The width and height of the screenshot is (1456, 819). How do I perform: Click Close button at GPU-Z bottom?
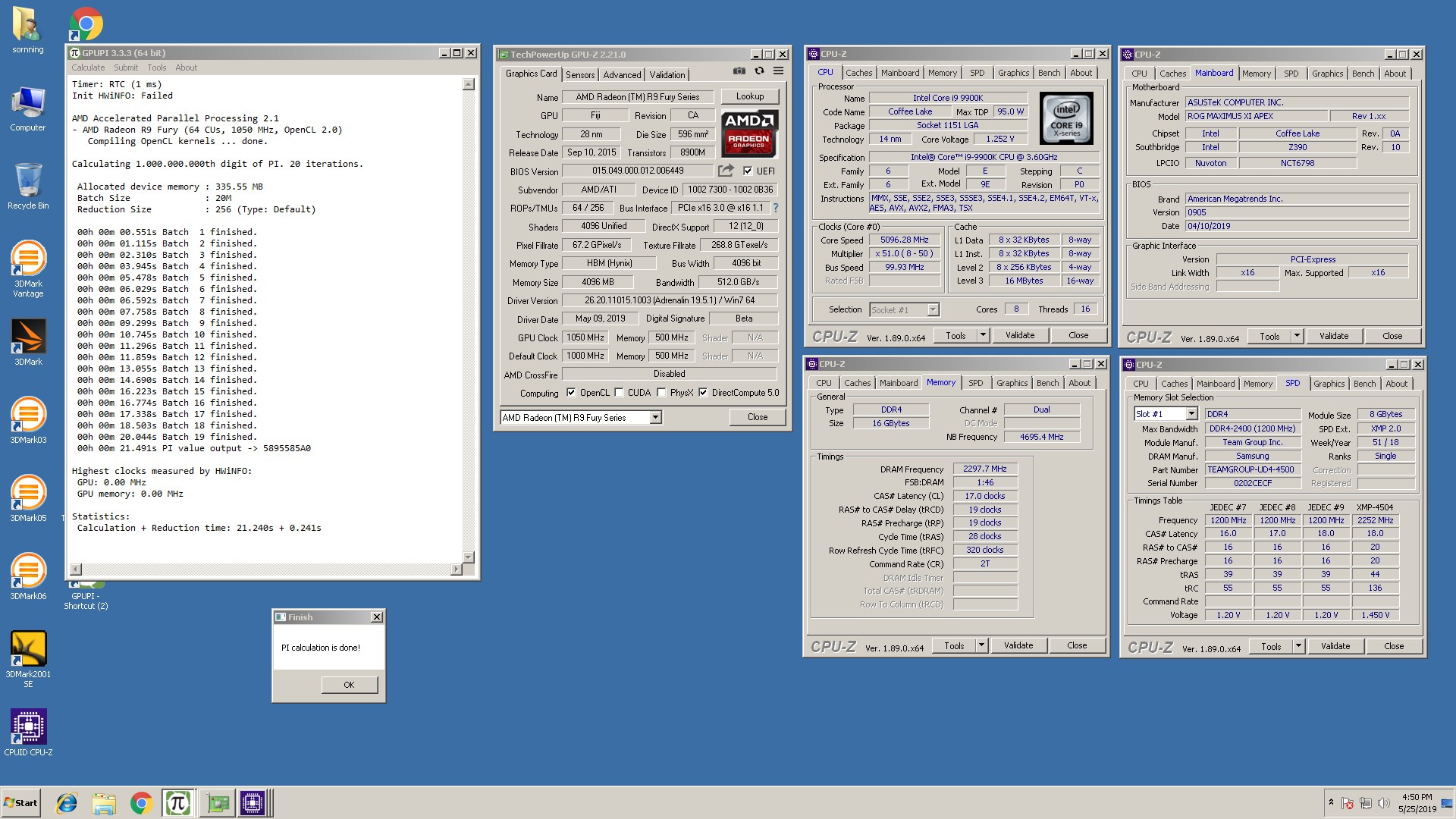point(757,417)
